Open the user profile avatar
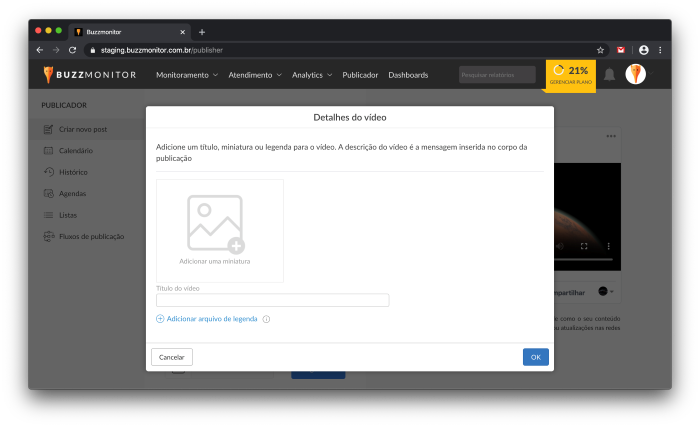700x427 pixels. (635, 74)
